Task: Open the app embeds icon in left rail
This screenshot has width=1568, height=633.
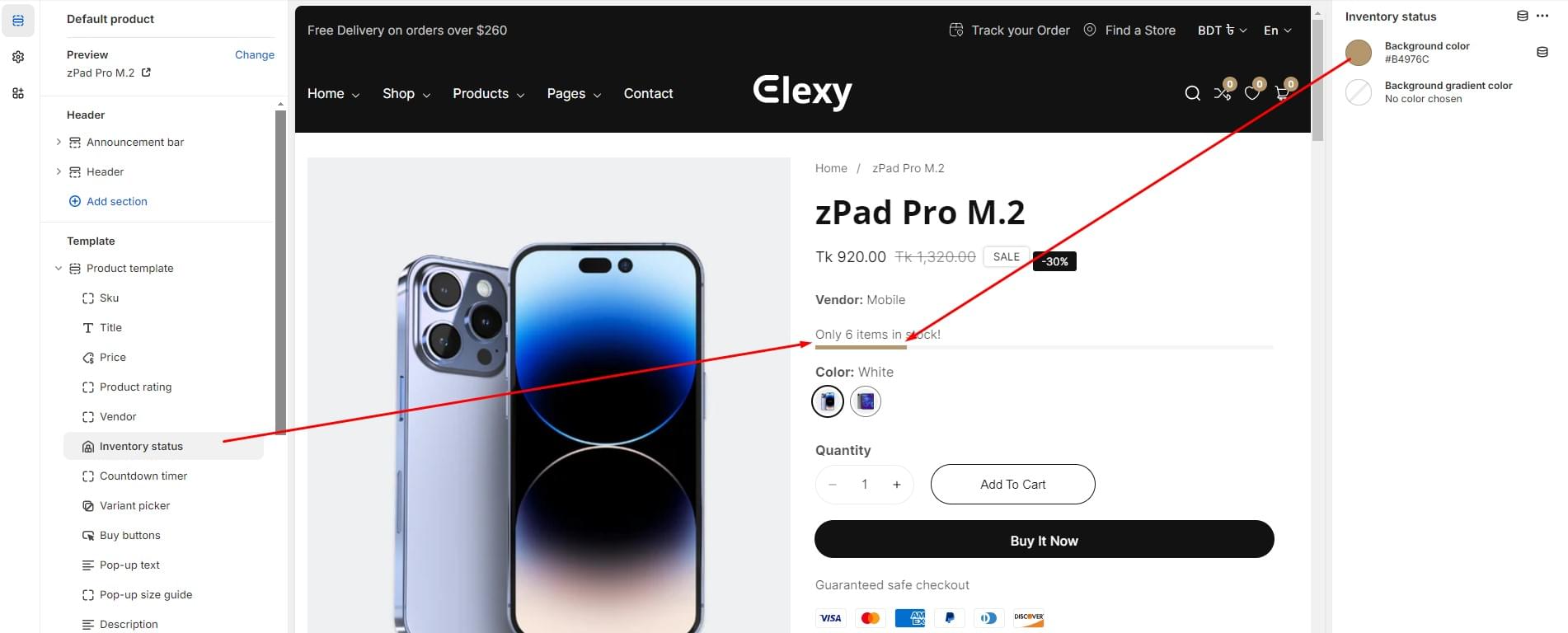Action: [x=18, y=93]
